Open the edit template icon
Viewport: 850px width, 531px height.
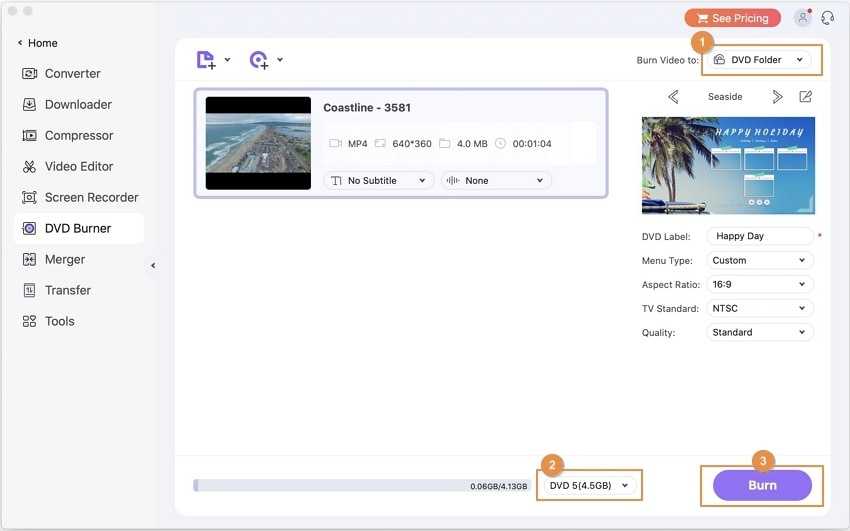(x=805, y=97)
